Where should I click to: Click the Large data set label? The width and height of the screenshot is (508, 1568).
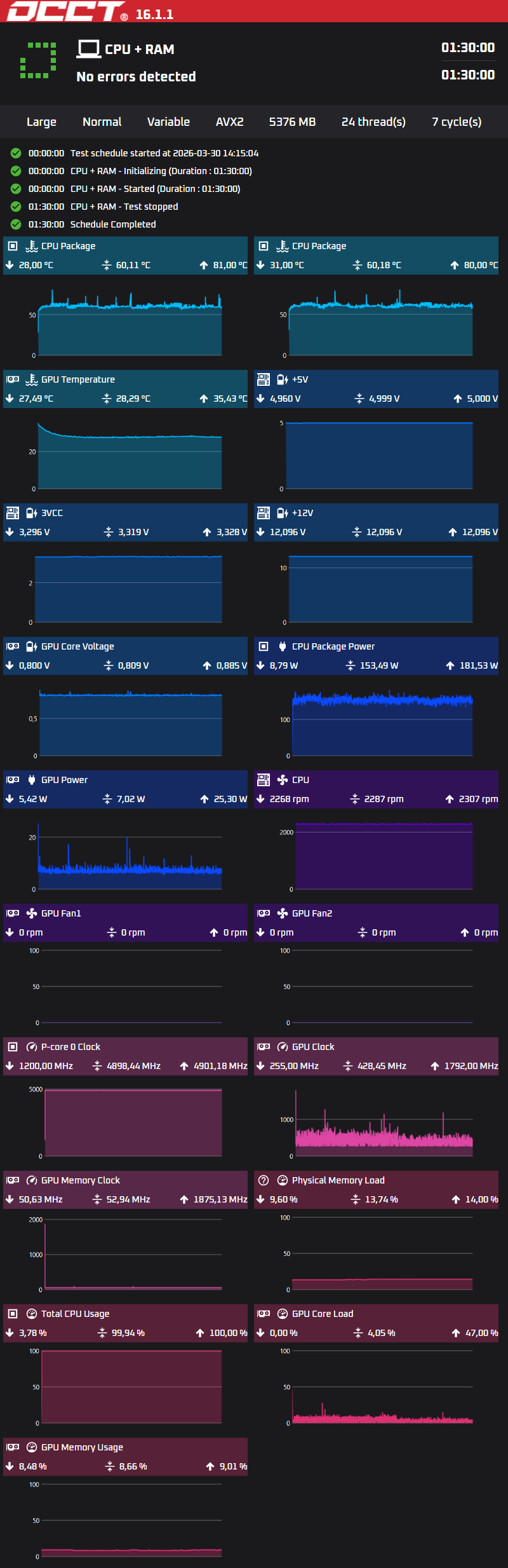pos(41,122)
